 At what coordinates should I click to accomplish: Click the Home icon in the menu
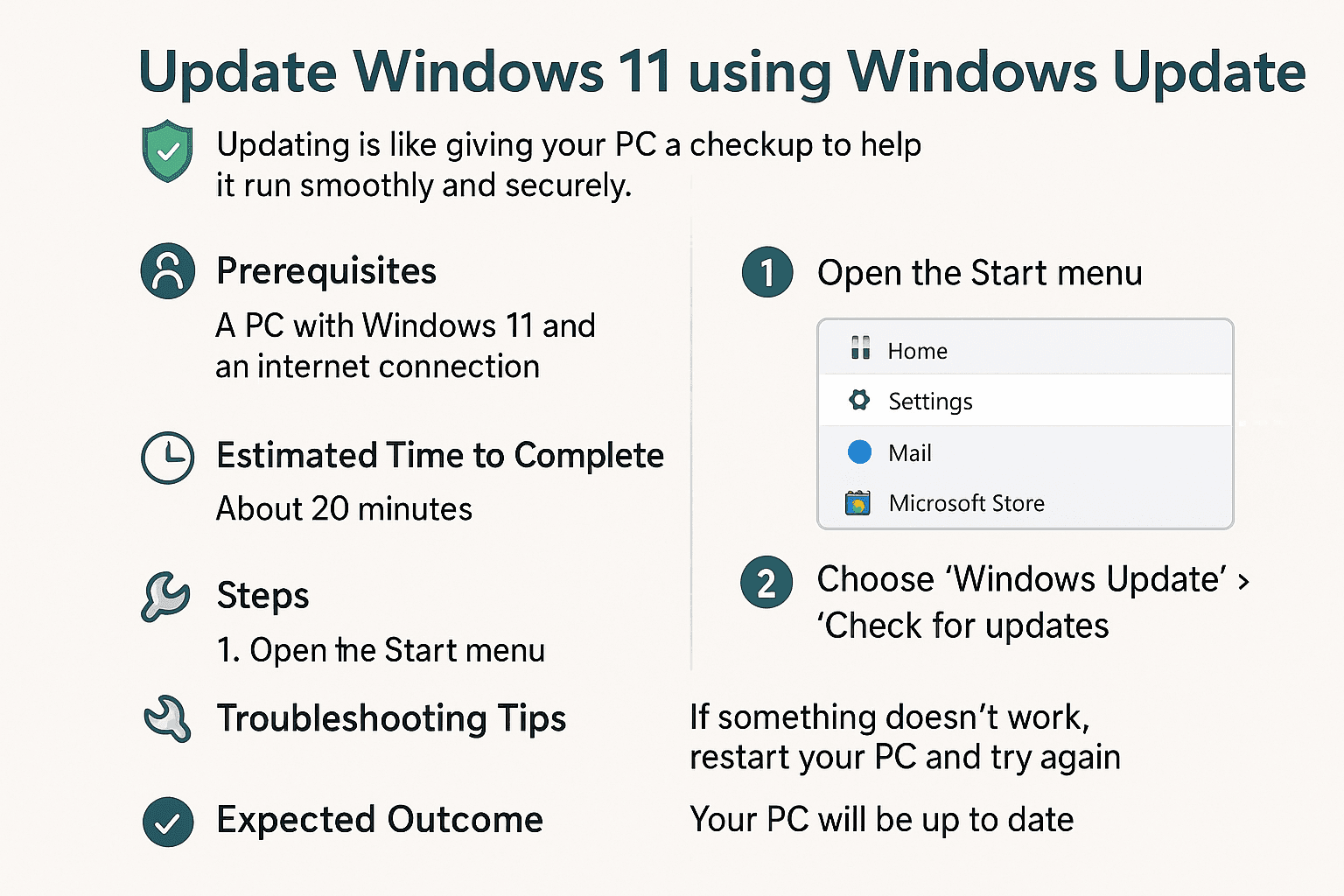tap(860, 348)
